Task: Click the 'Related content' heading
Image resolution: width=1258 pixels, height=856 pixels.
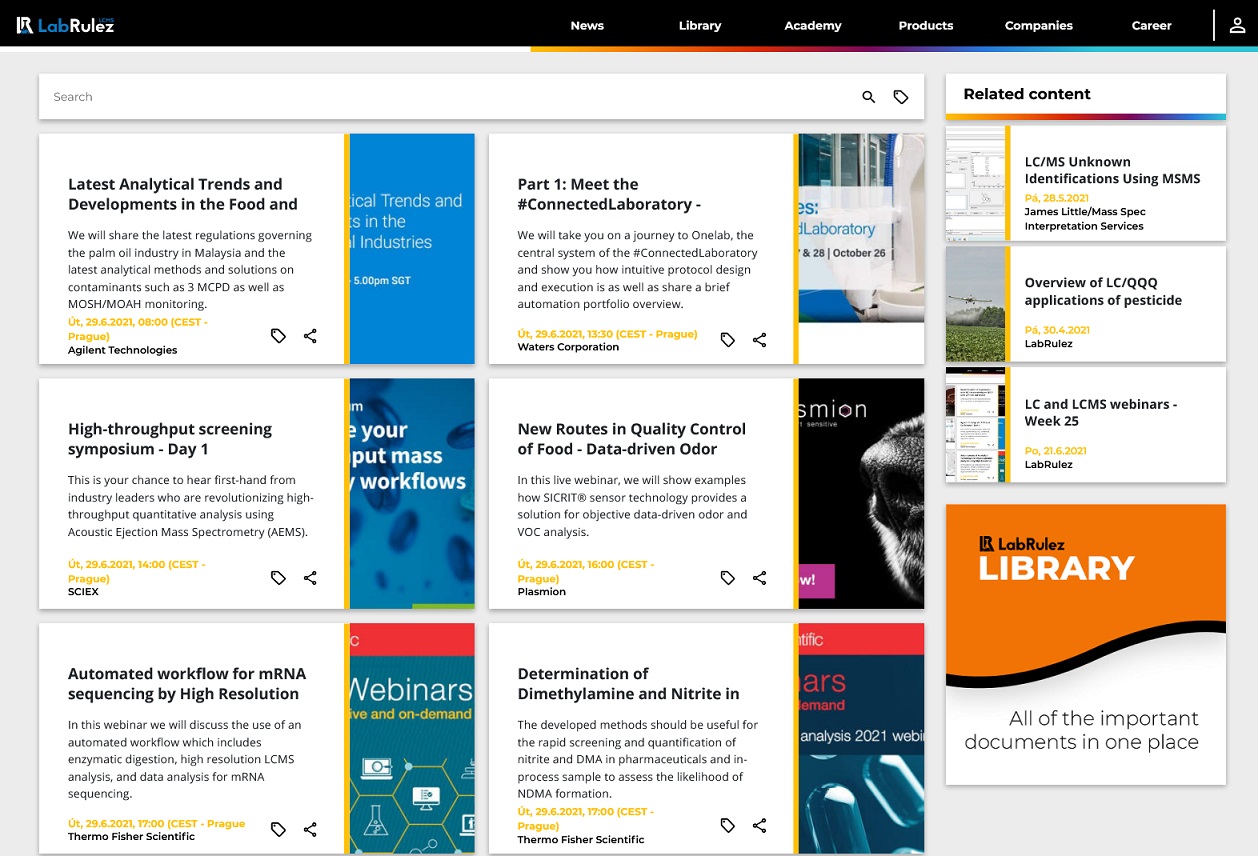Action: [x=1027, y=94]
